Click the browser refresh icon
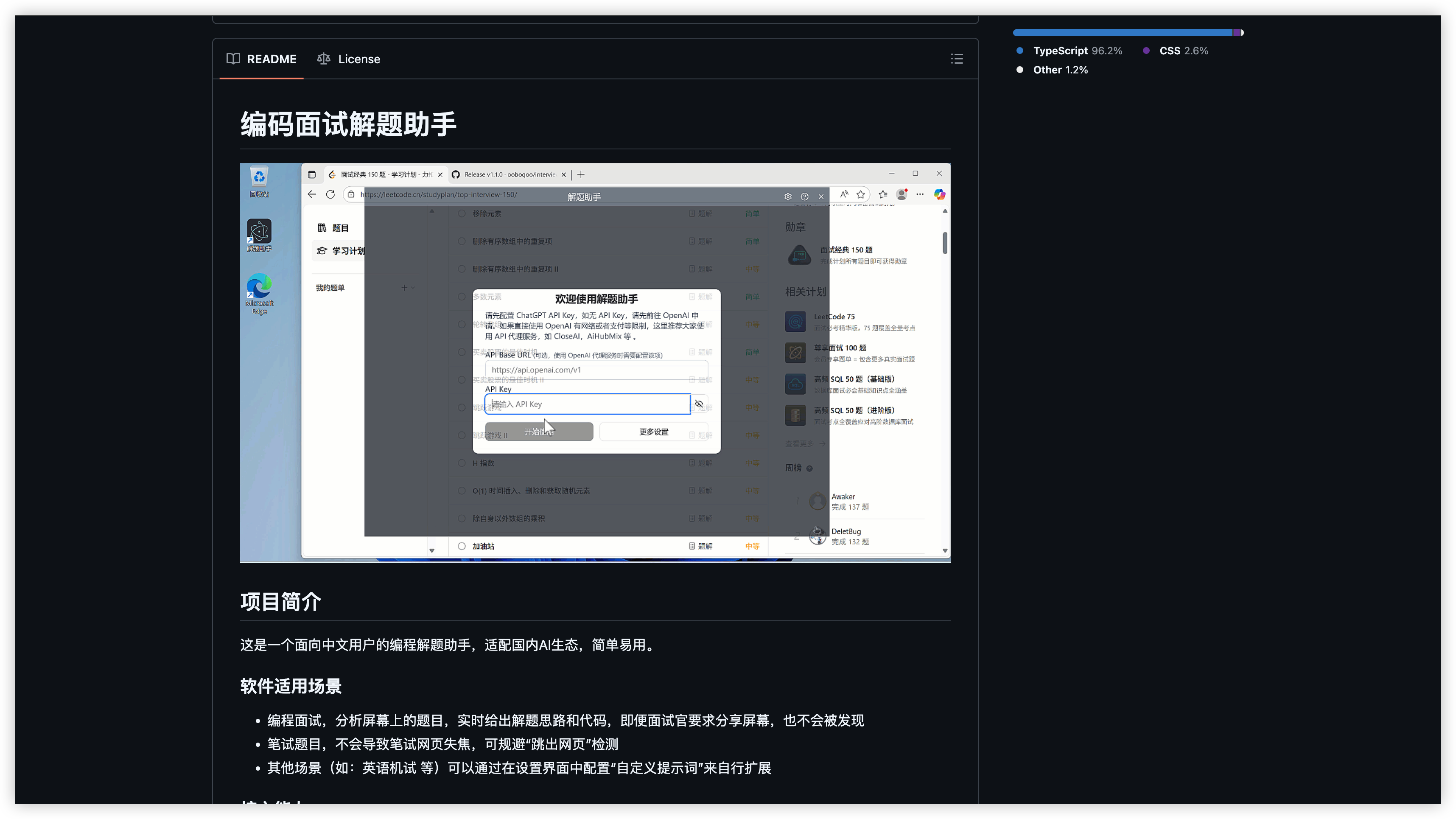Screen dimensions: 1456x819 coord(330,194)
